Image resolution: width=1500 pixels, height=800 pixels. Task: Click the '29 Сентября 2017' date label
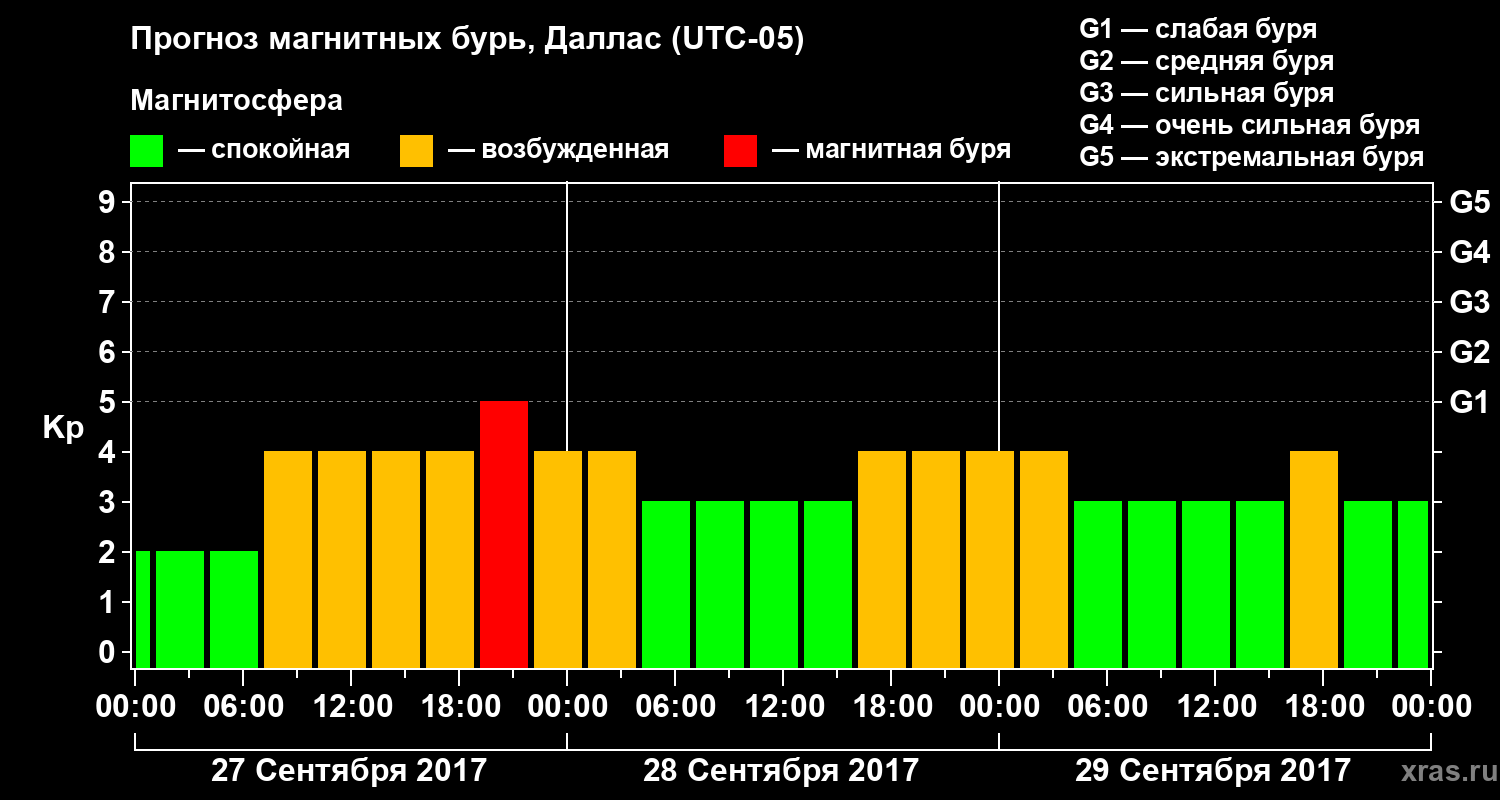point(1213,771)
